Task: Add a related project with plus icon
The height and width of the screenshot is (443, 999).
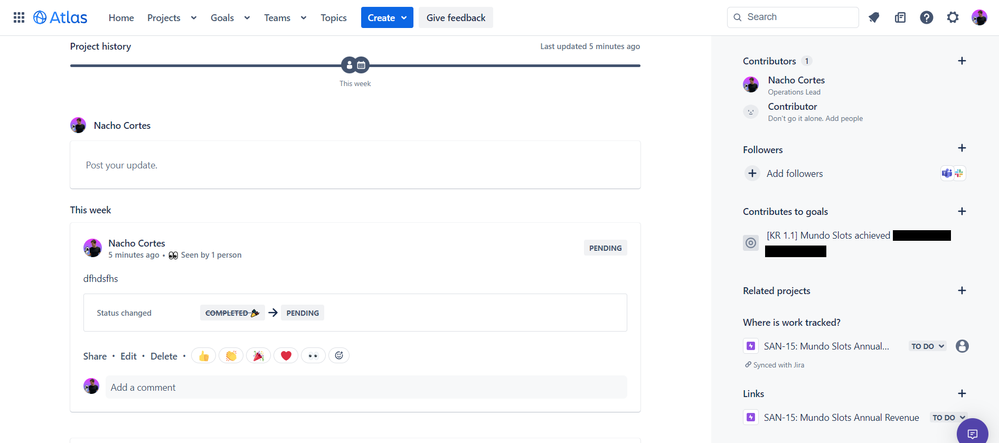Action: (962, 291)
